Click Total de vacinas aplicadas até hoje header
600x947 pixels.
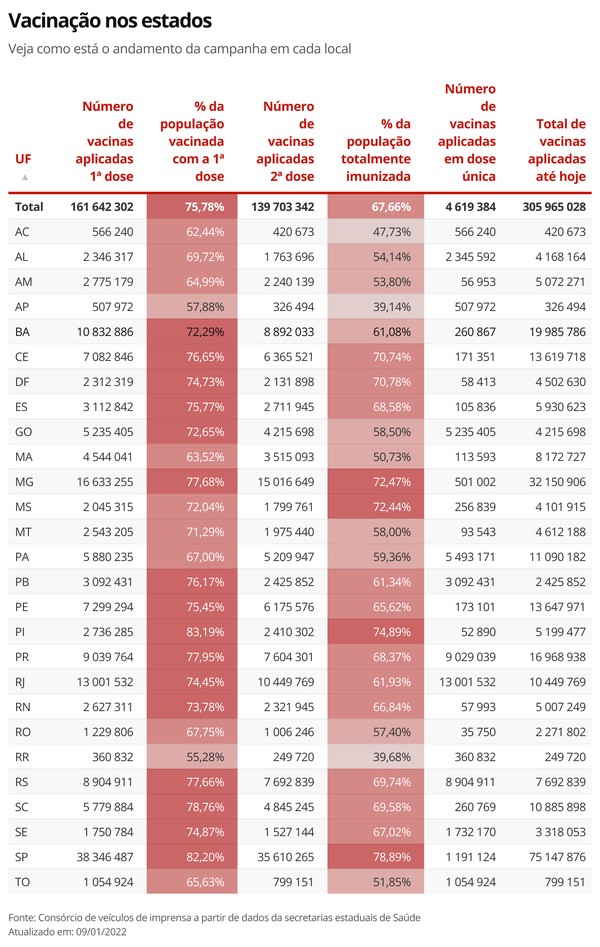coord(556,150)
